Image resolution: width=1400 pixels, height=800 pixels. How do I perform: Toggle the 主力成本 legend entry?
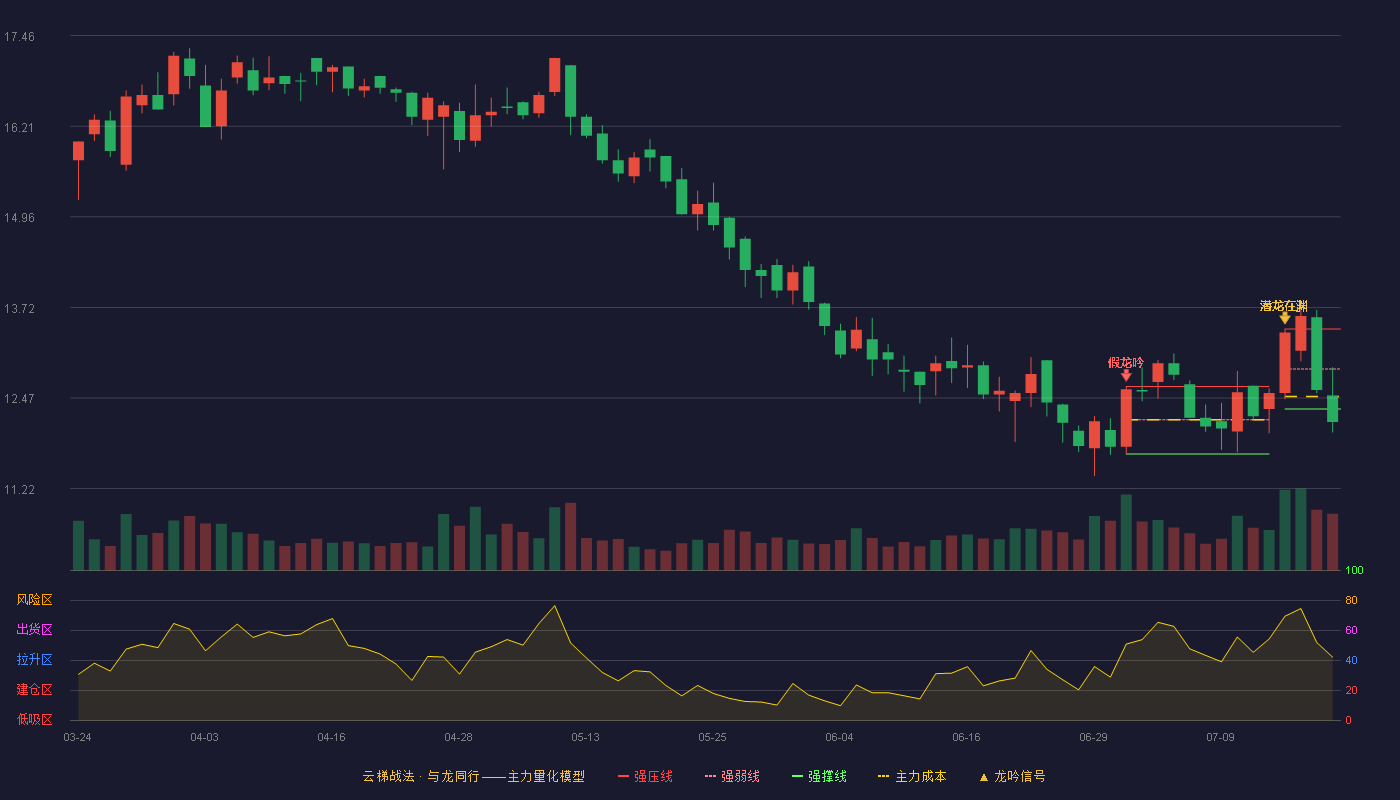tap(912, 776)
